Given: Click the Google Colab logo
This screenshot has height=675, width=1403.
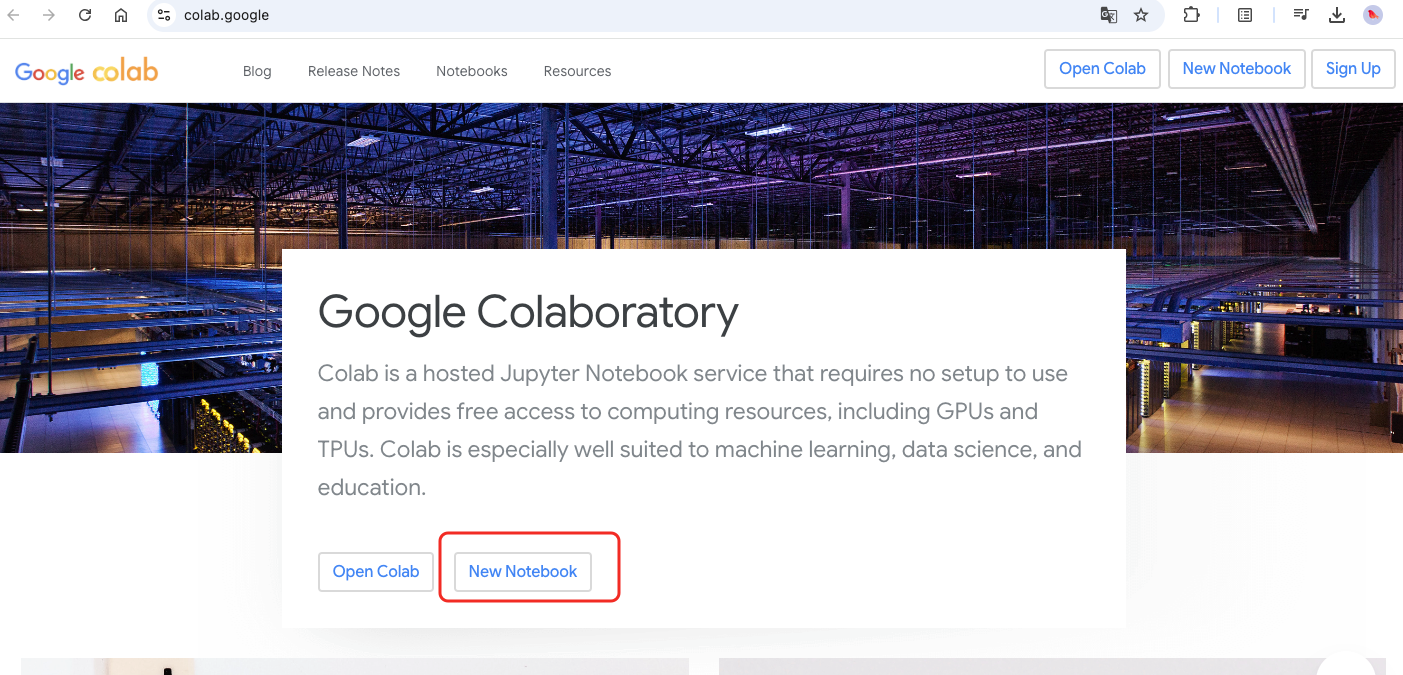Looking at the screenshot, I should pyautogui.click(x=86, y=70).
